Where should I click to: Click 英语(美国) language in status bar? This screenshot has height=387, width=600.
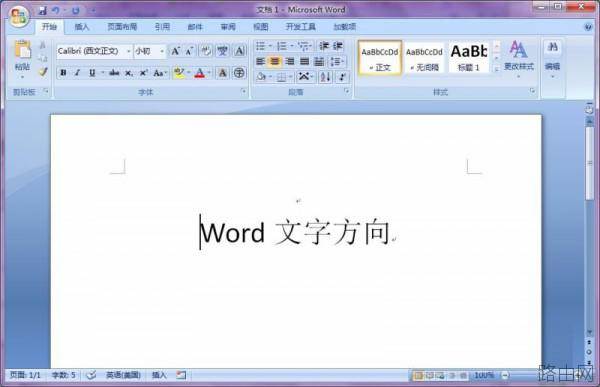coord(123,375)
